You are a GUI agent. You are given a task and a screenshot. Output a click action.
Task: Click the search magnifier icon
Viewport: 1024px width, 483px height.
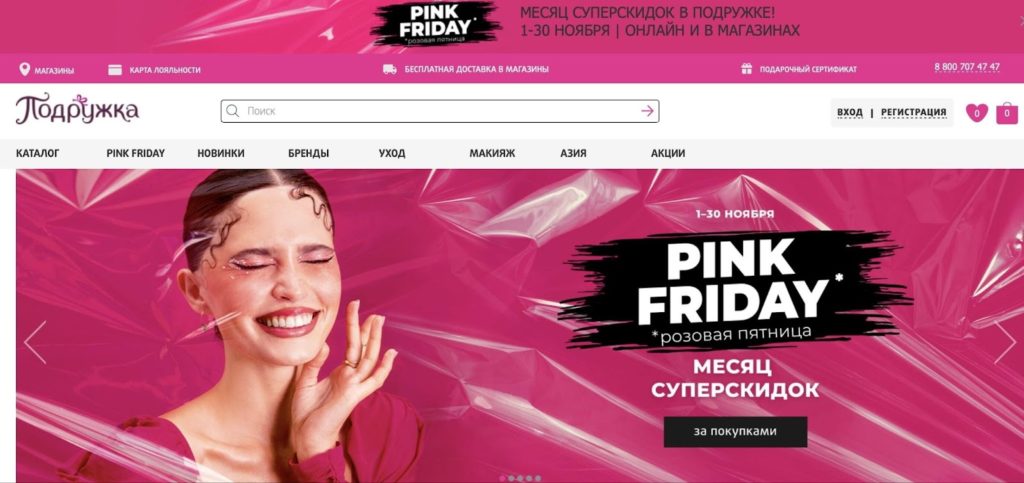pos(232,111)
